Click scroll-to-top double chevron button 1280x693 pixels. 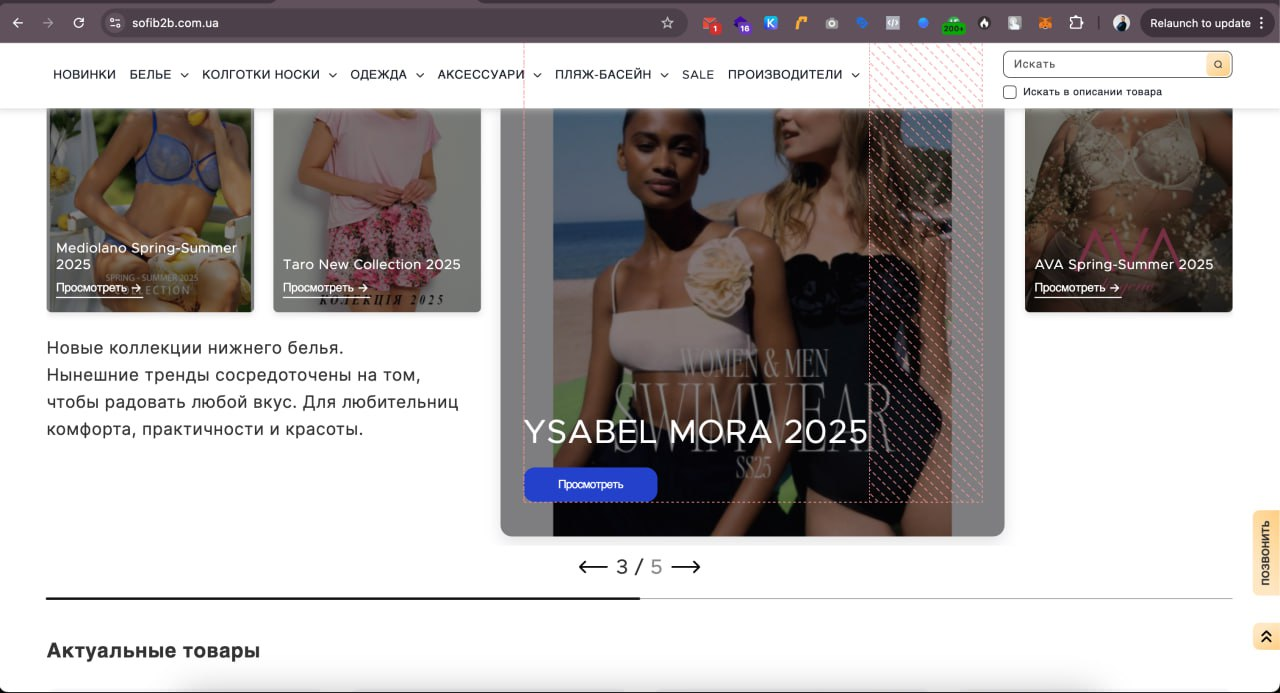coord(1266,637)
